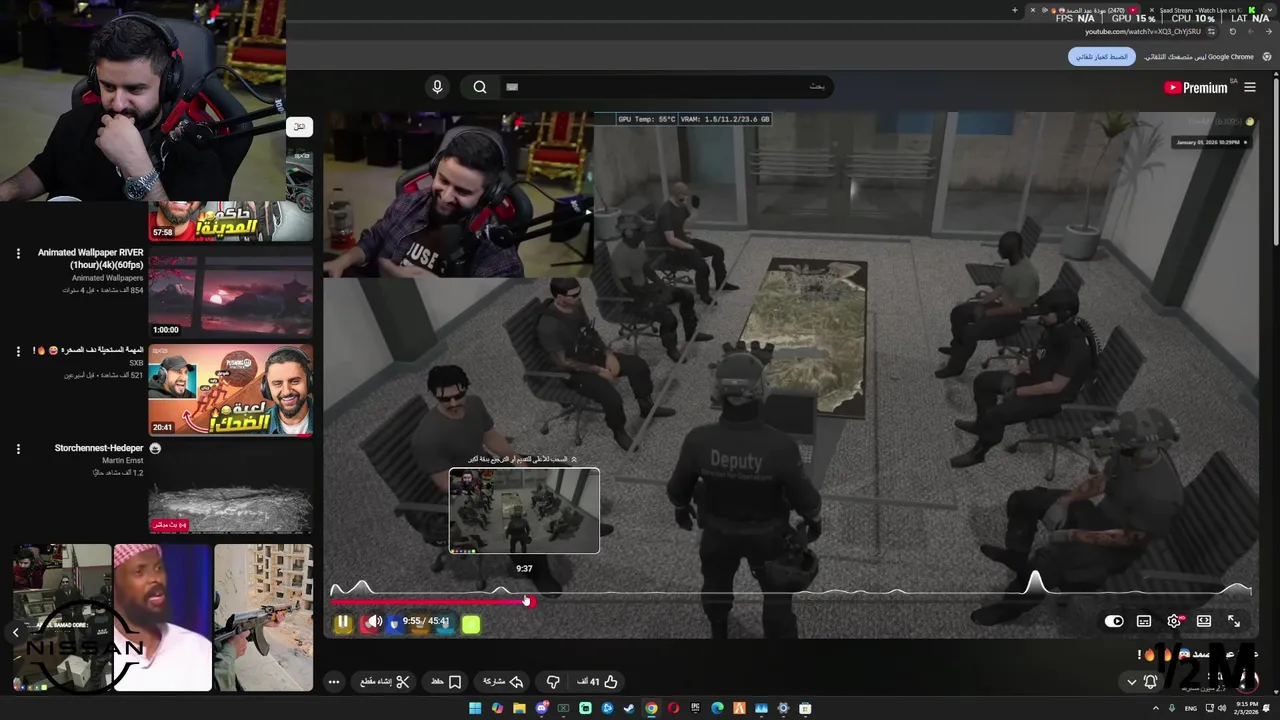Click the progress bar scrubber handle
1280x720 pixels.
(529, 601)
